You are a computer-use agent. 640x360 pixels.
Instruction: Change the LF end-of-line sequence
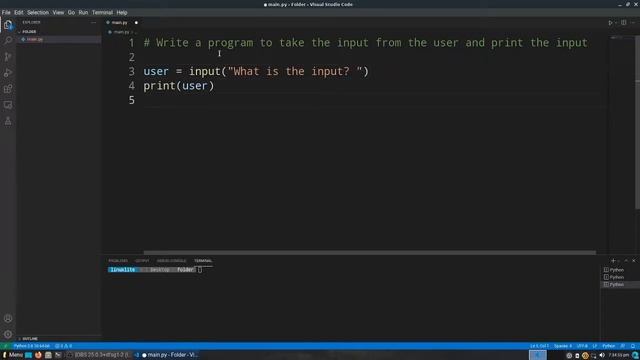point(595,346)
